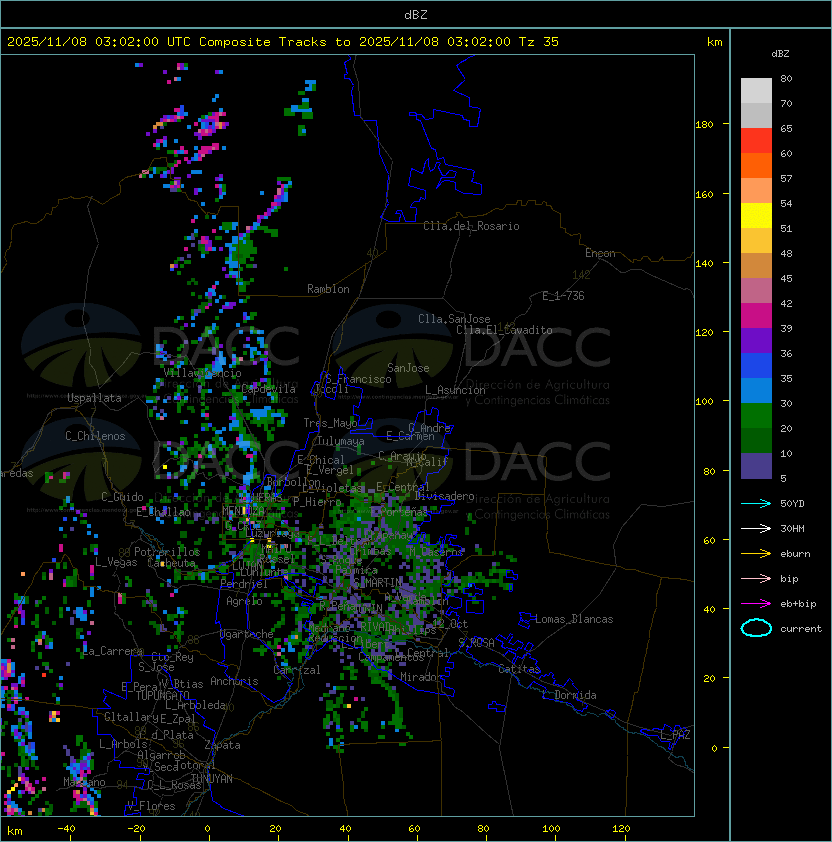The height and width of the screenshot is (842, 832).
Task: Pick the gold 48-51 dBZ swatch
Action: [756, 241]
